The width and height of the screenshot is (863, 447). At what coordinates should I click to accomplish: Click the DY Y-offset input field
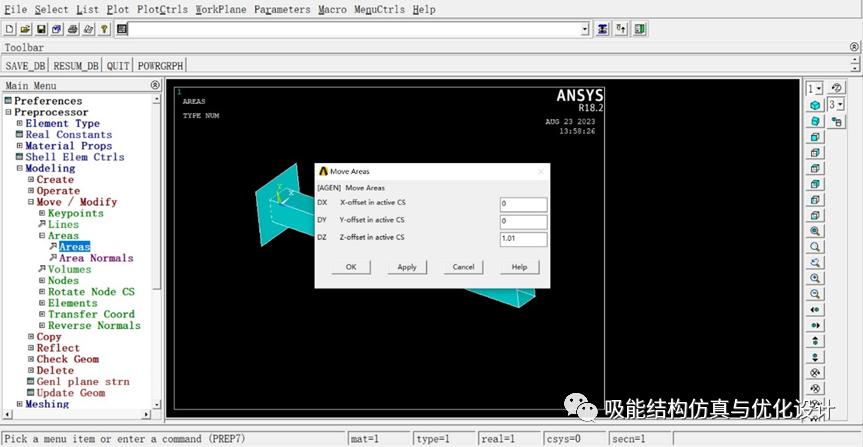coord(523,222)
